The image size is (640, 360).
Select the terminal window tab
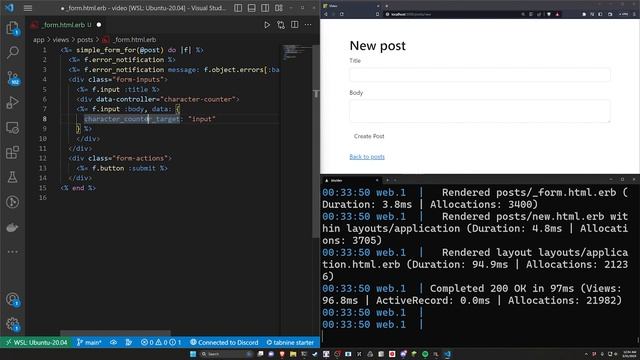pos(351,180)
